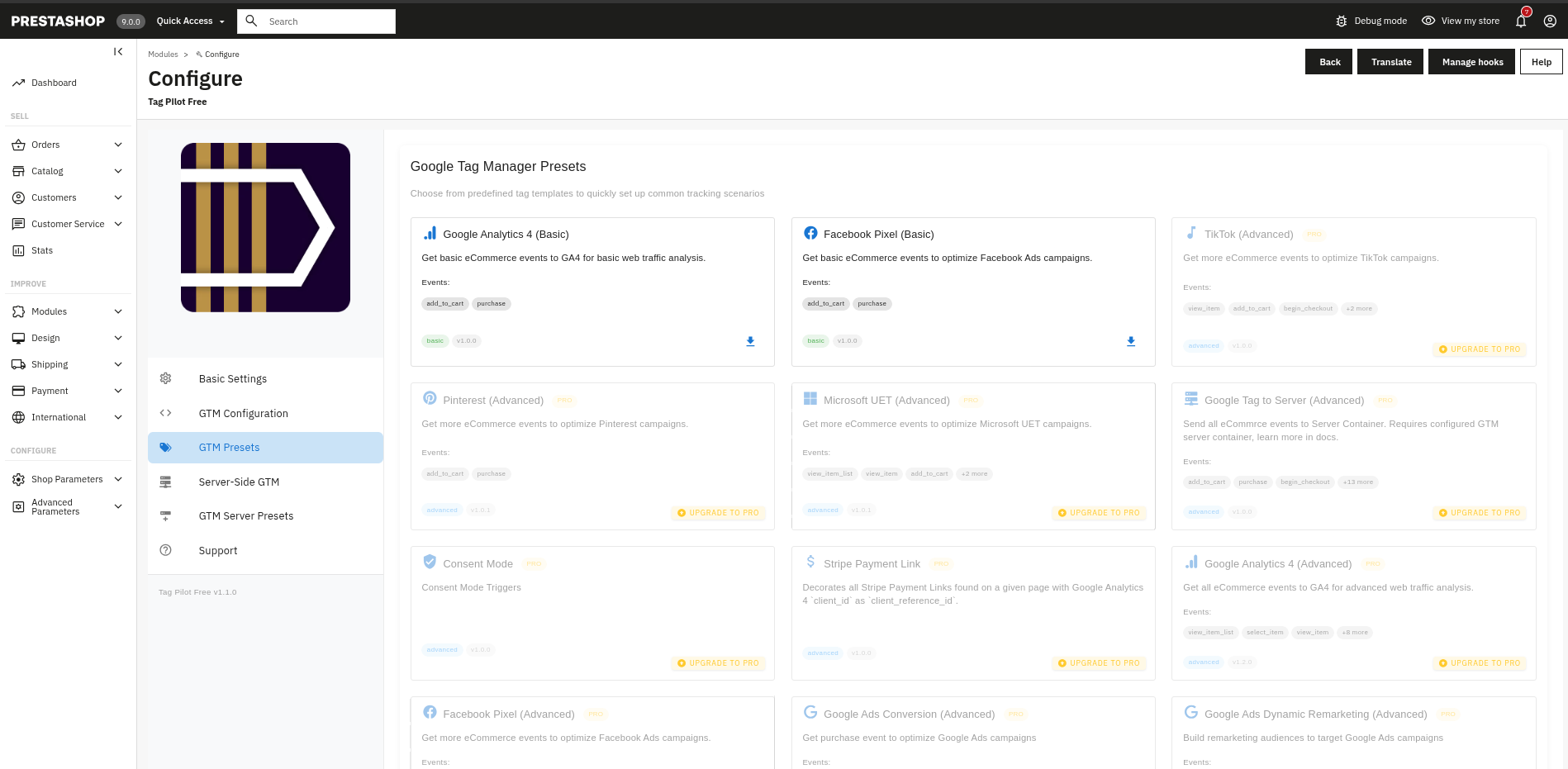Focus the top Search field

(x=328, y=21)
